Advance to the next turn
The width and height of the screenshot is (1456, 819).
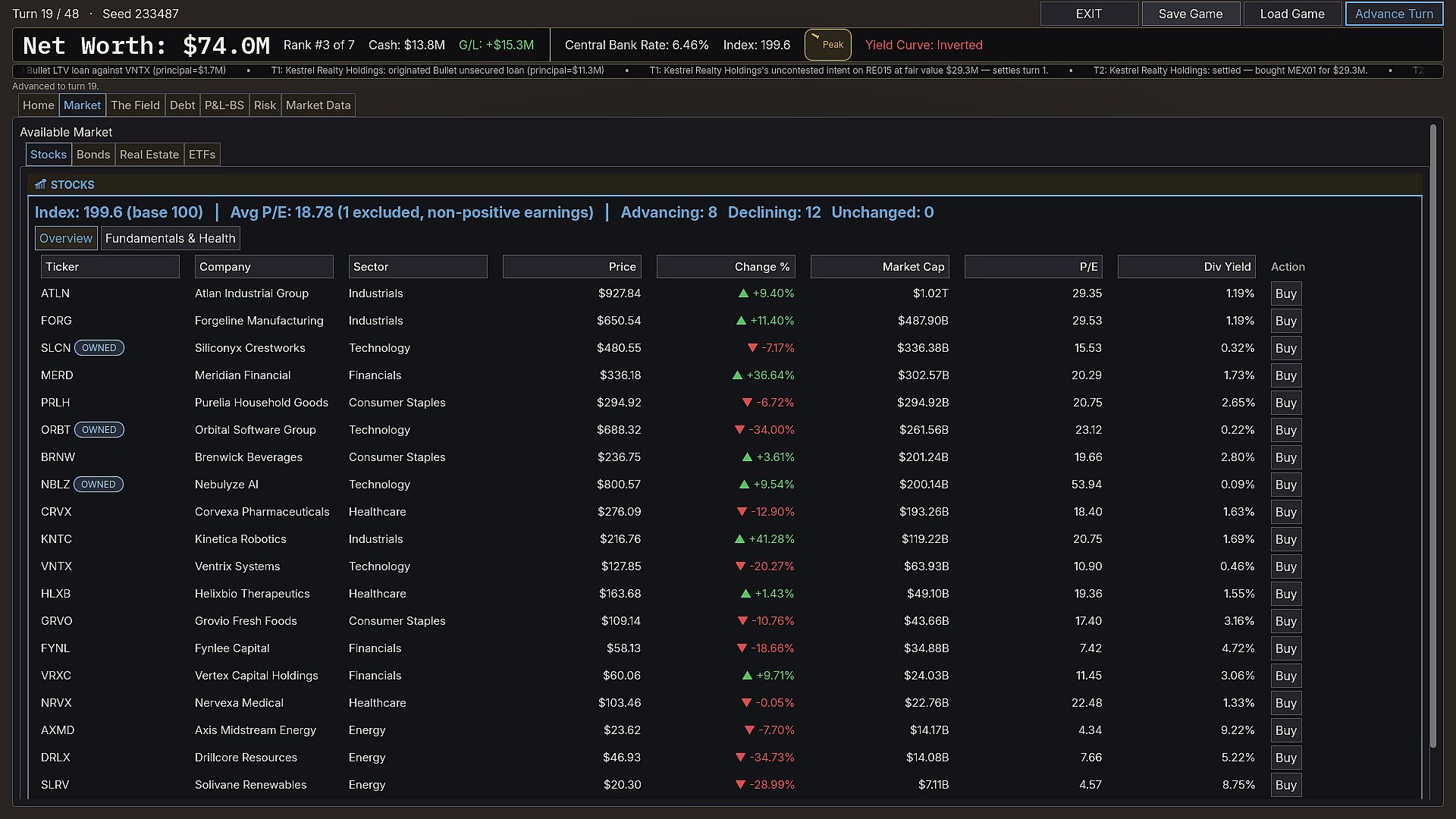click(1394, 14)
